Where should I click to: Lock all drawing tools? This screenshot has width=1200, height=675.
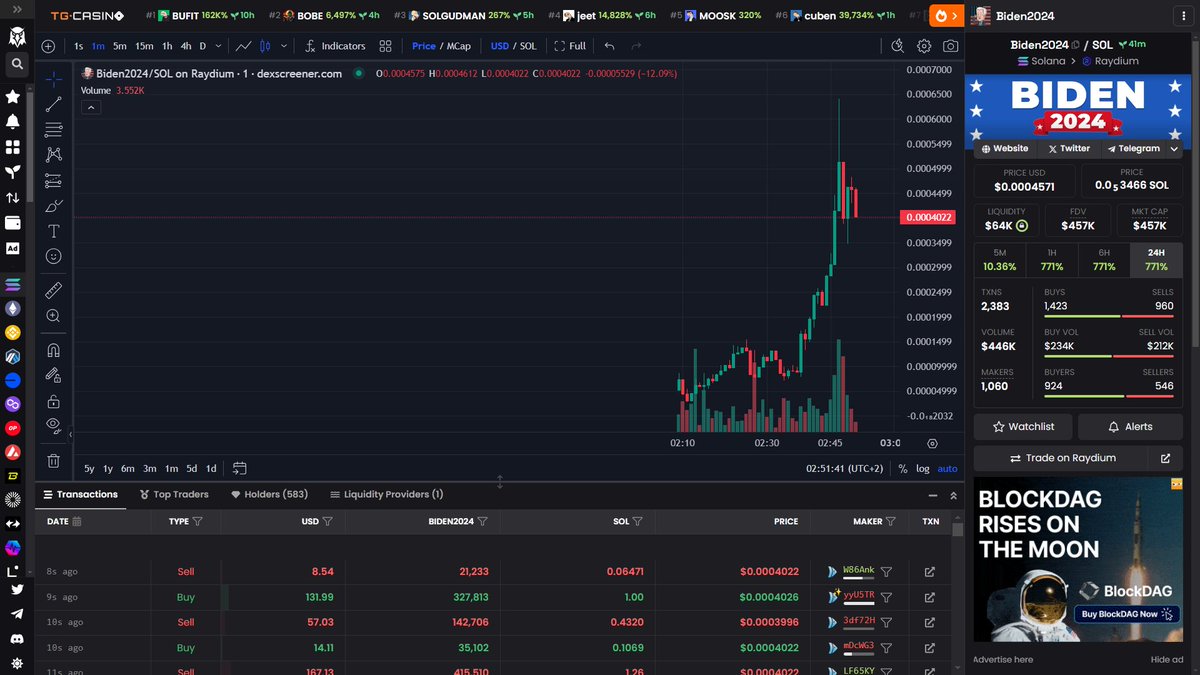(x=54, y=401)
